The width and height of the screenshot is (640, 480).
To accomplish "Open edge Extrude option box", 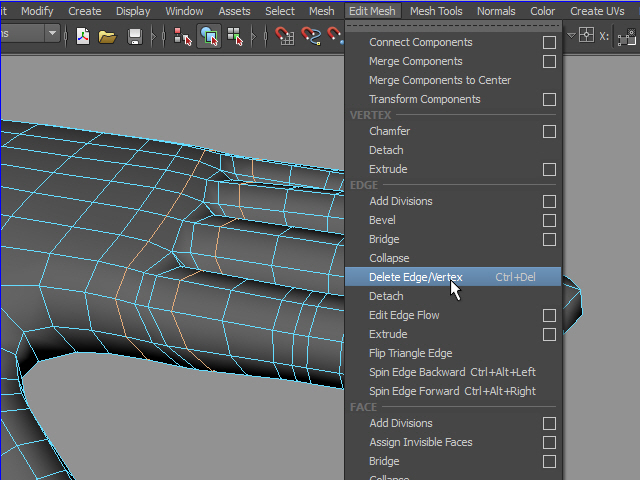I will coord(549,335).
